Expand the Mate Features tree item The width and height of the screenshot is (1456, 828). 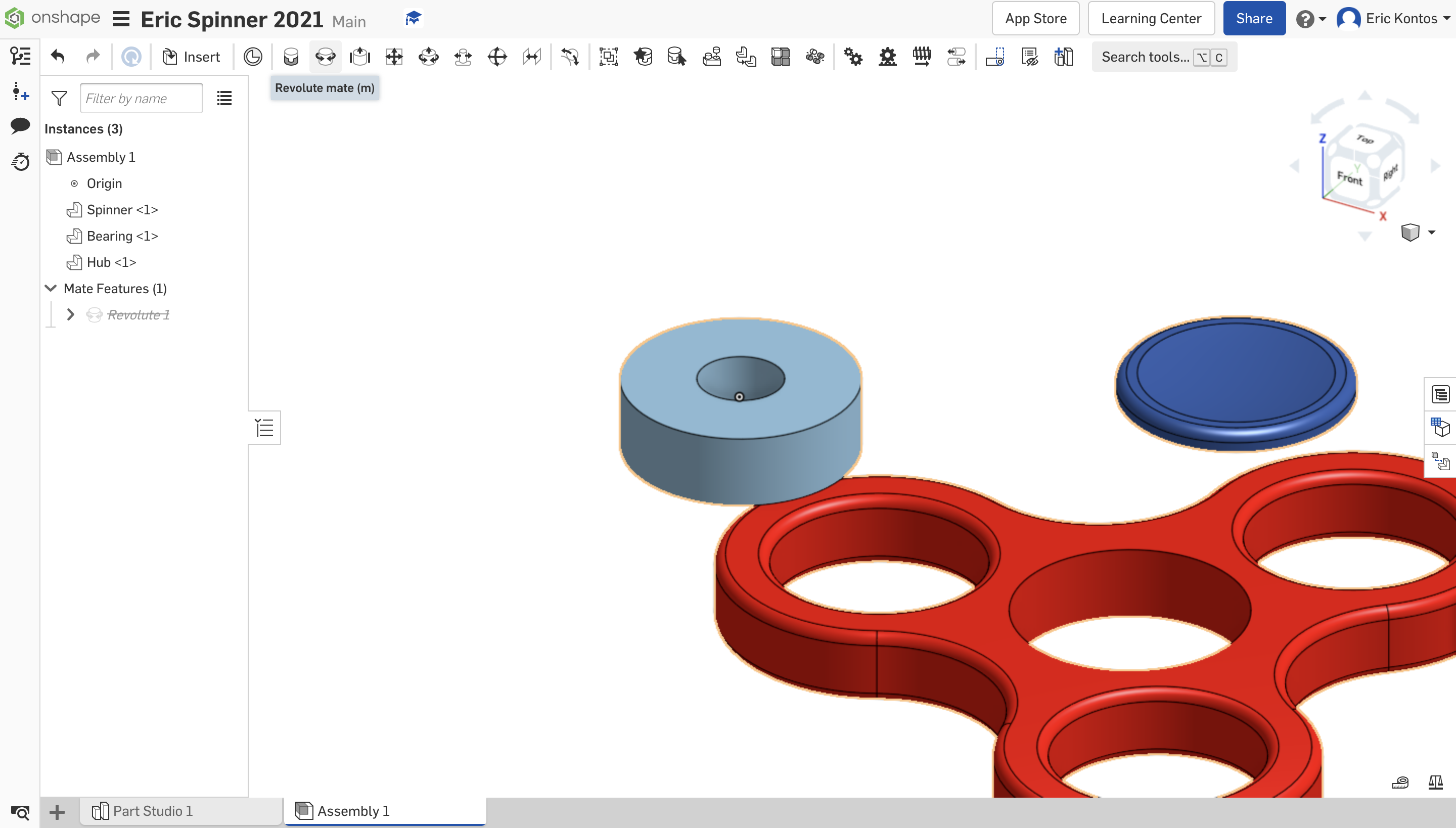(x=50, y=288)
